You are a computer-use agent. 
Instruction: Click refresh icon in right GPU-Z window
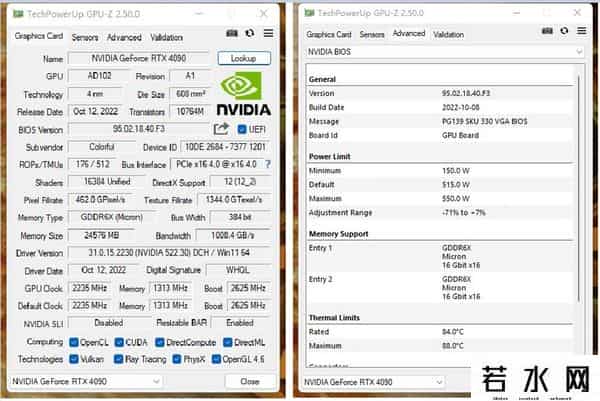tap(564, 31)
